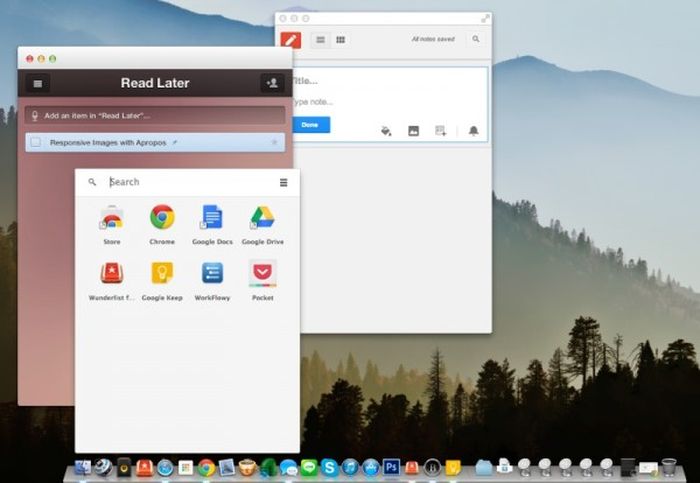The height and width of the screenshot is (483, 700).
Task: Open Chrome from the Dock
Action: pyautogui.click(x=206, y=468)
